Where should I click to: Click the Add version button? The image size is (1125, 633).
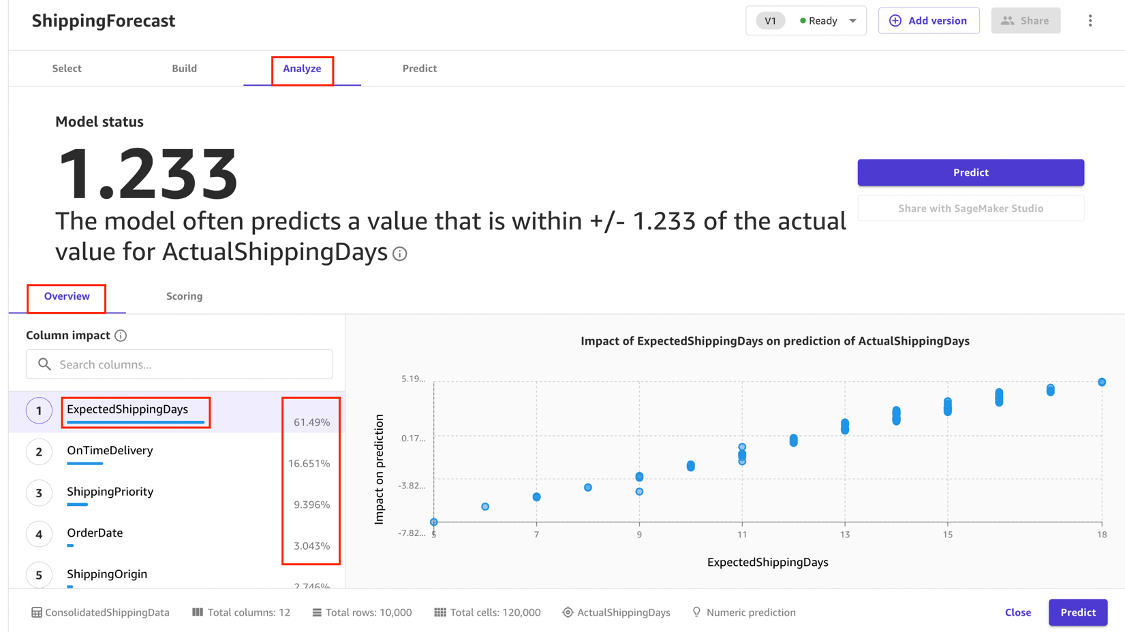coord(928,20)
